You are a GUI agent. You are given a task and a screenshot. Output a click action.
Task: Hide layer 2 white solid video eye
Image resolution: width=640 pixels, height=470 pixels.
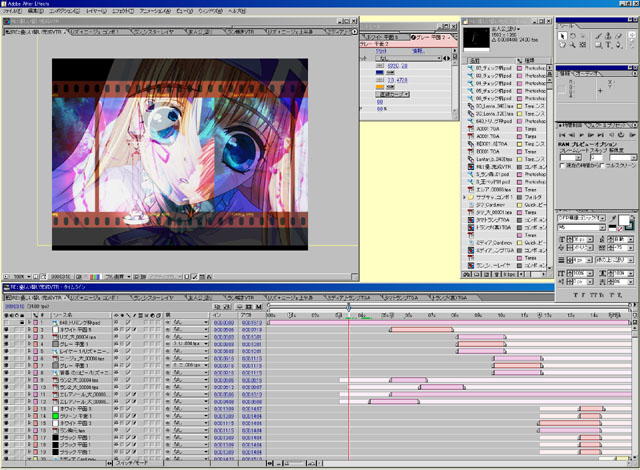[6, 330]
